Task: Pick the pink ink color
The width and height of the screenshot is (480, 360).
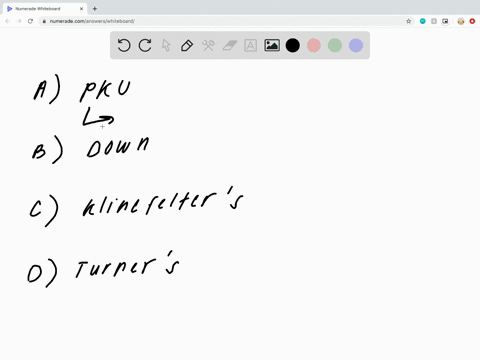Action: [x=314, y=45]
